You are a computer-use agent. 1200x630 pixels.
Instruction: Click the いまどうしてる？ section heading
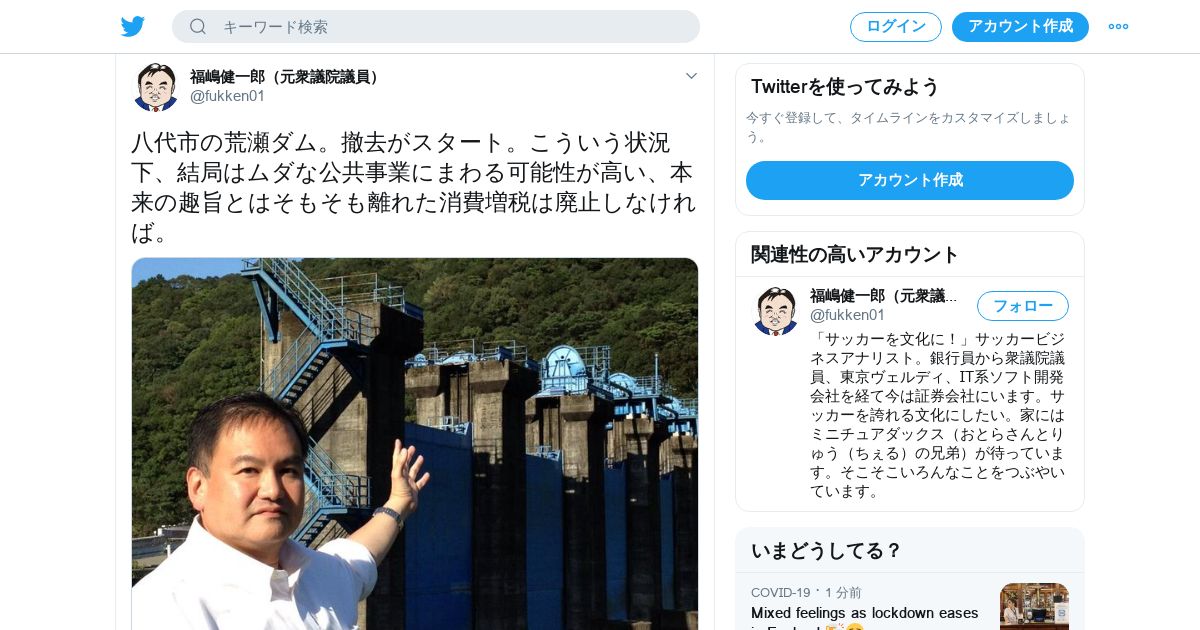827,551
